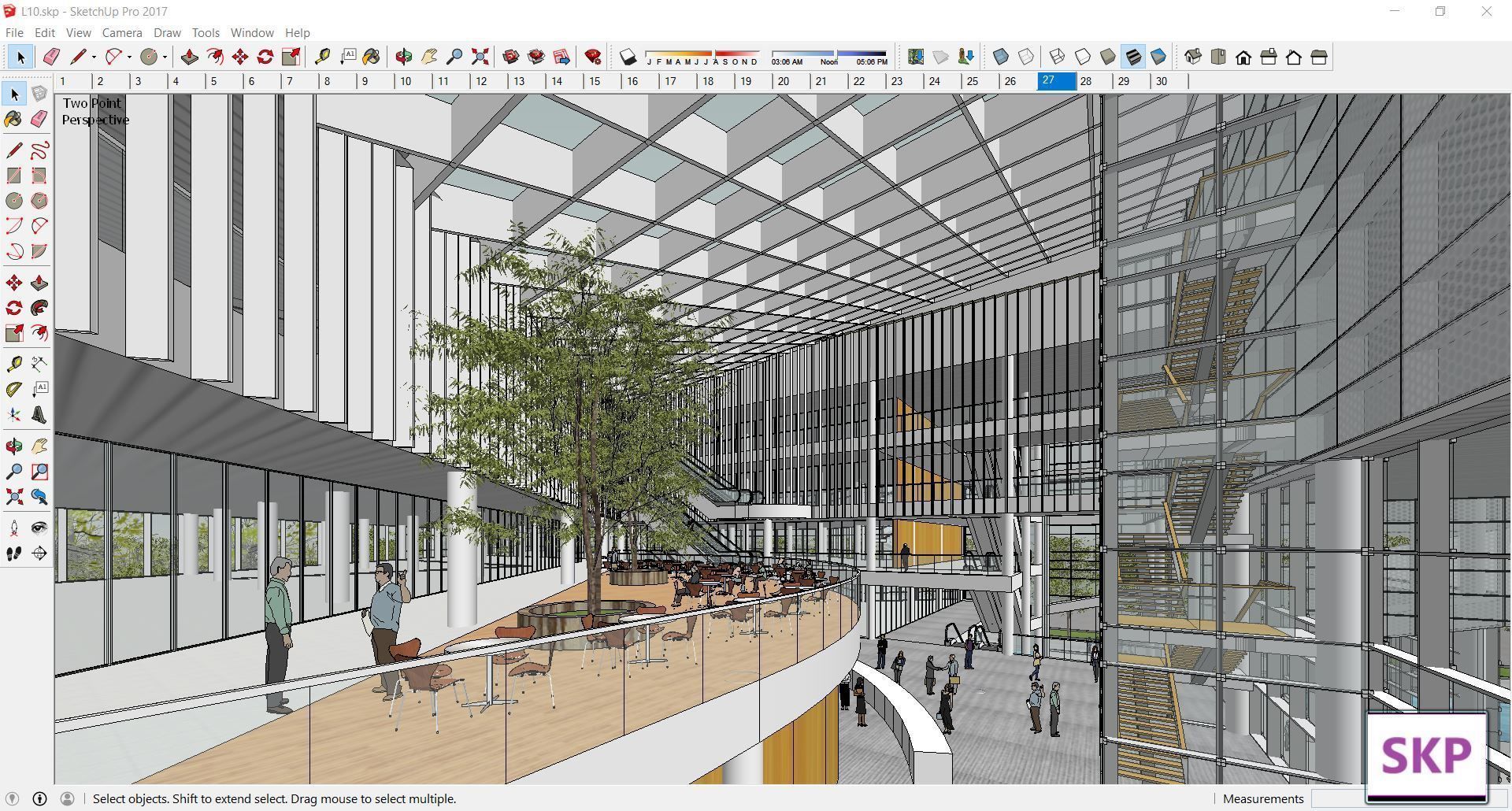Select the Follow Me tool
Image resolution: width=1512 pixels, height=811 pixels.
click(x=39, y=308)
